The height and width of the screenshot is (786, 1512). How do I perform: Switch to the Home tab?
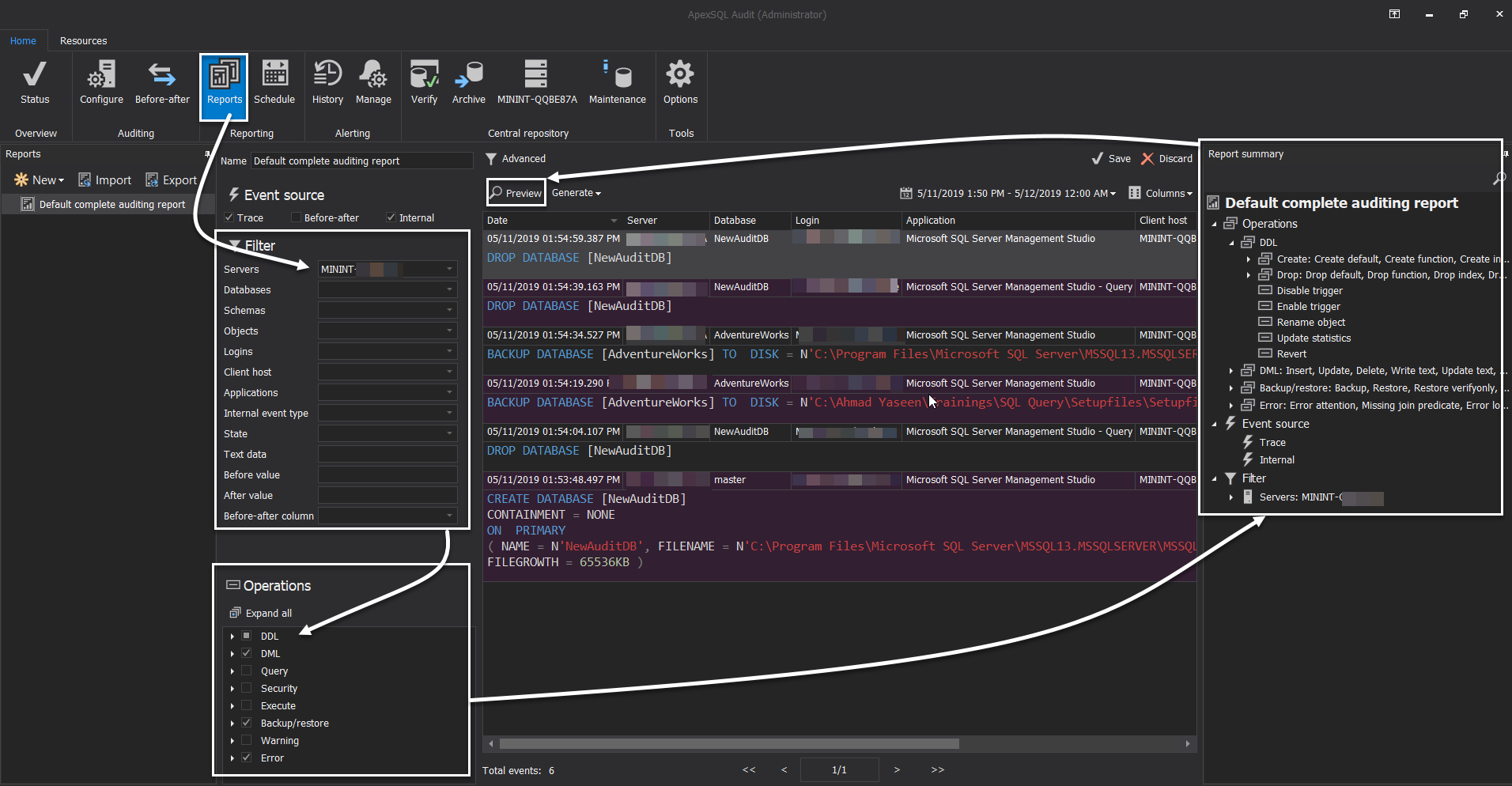[x=23, y=41]
